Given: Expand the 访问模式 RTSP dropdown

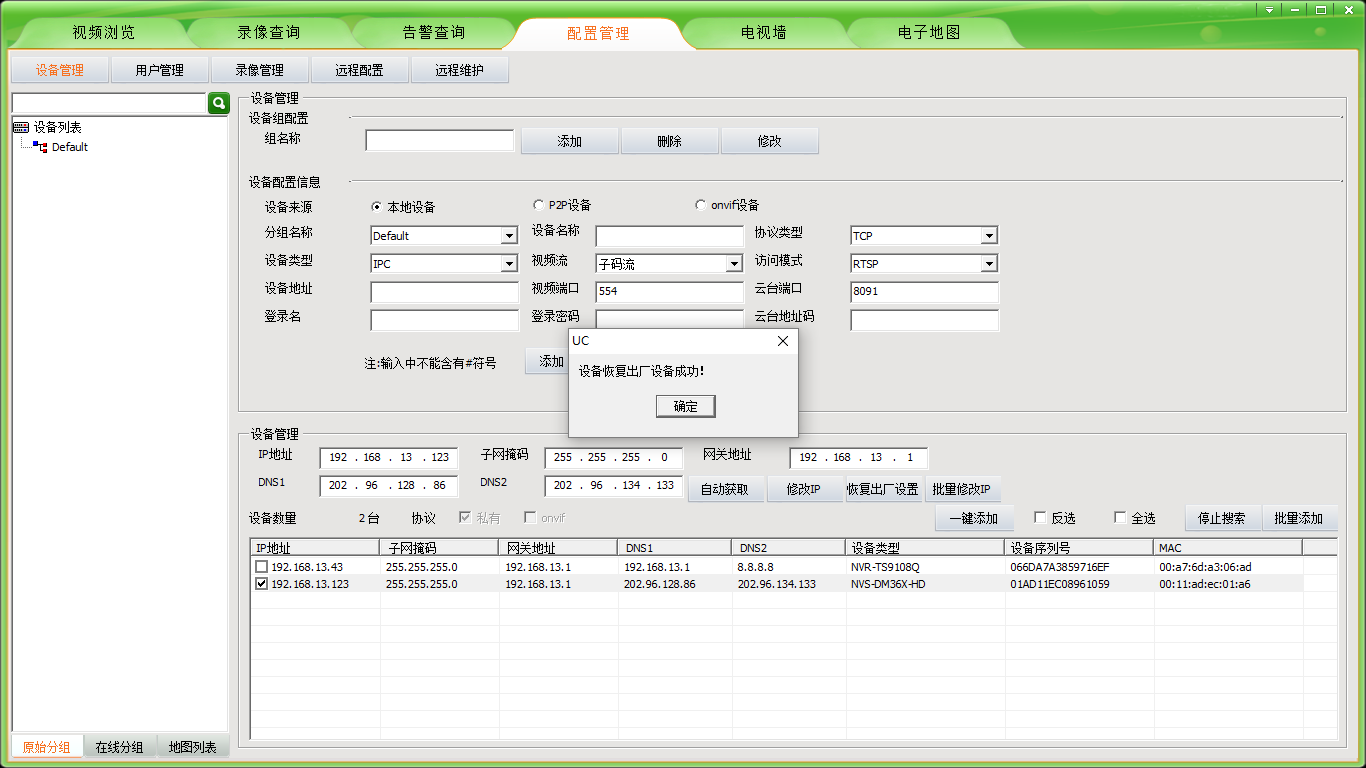Looking at the screenshot, I should click(x=988, y=264).
